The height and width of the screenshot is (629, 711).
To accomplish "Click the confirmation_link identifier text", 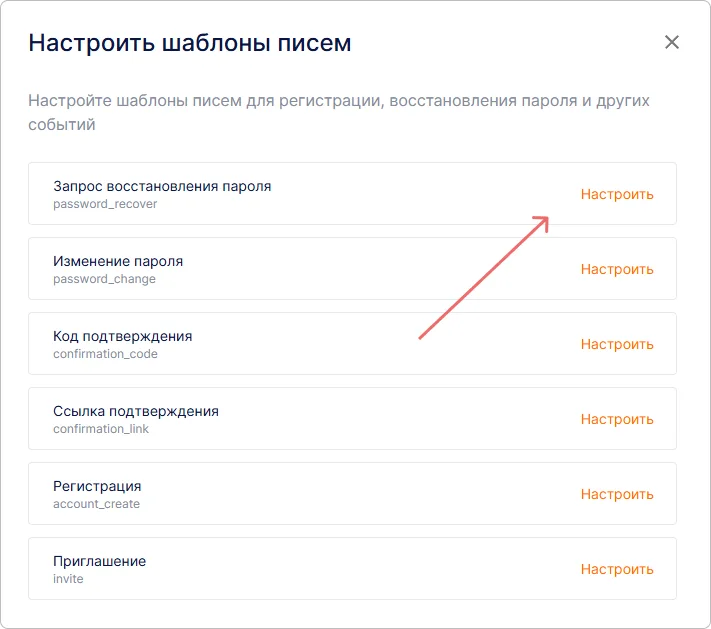I will coord(100,429).
